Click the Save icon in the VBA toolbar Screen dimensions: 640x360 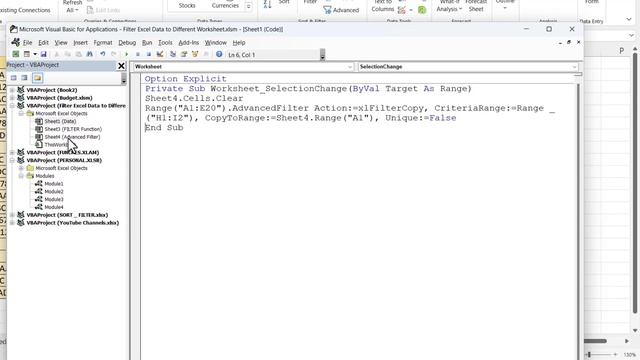tap(44, 54)
